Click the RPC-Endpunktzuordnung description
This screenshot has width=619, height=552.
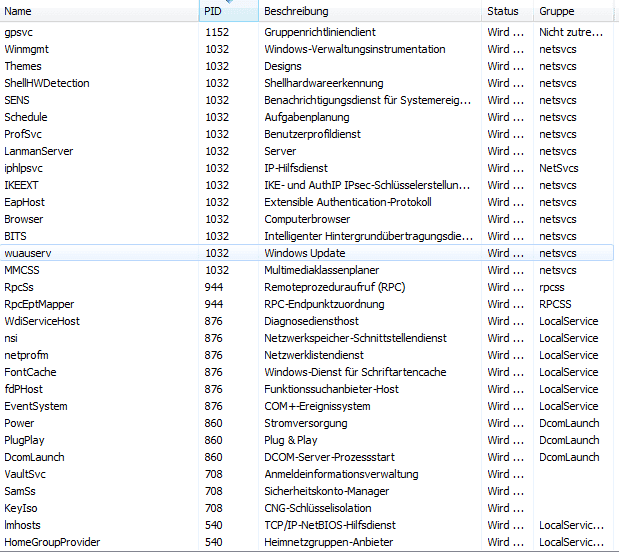324,304
